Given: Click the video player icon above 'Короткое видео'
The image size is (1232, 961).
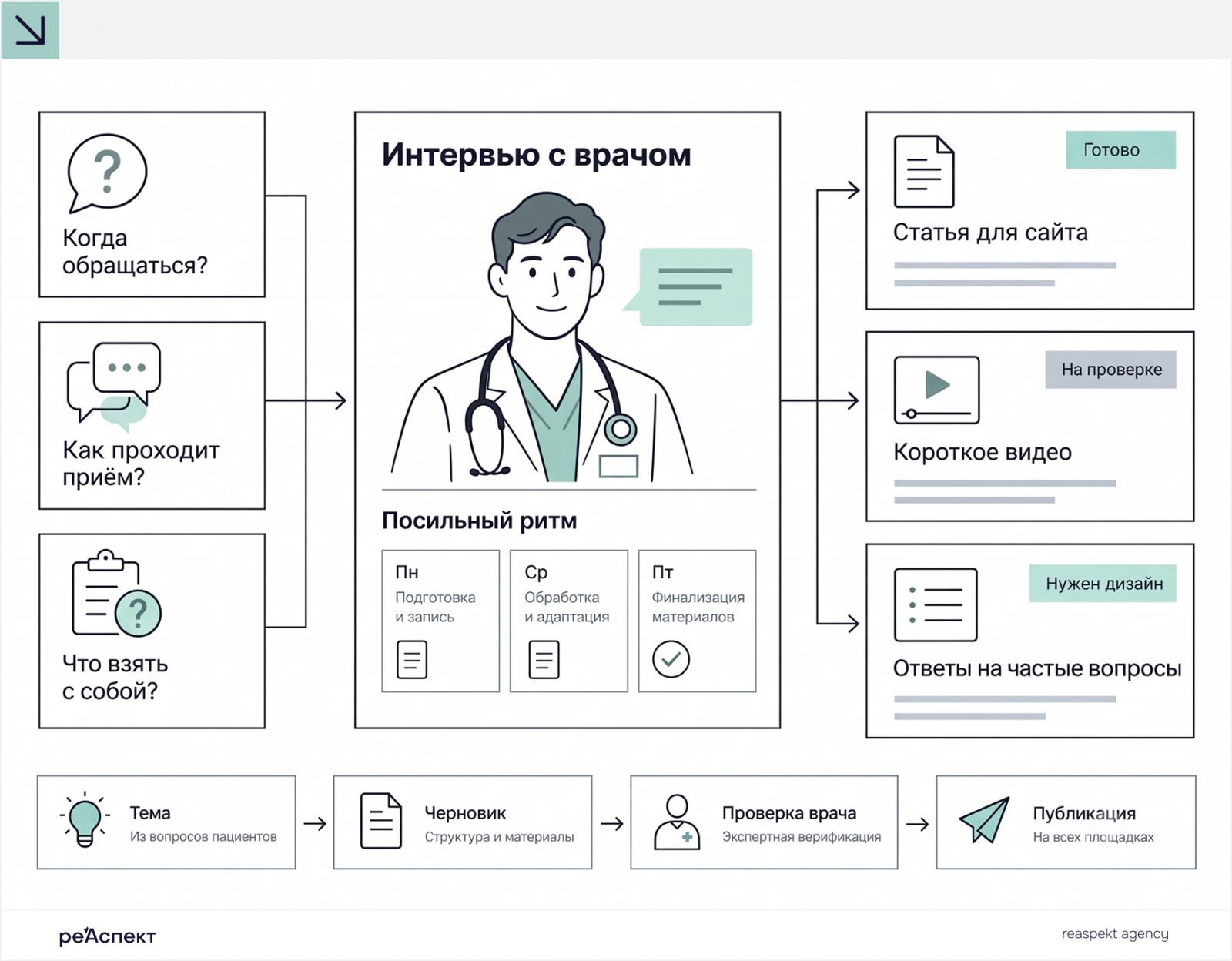Looking at the screenshot, I should tap(936, 390).
